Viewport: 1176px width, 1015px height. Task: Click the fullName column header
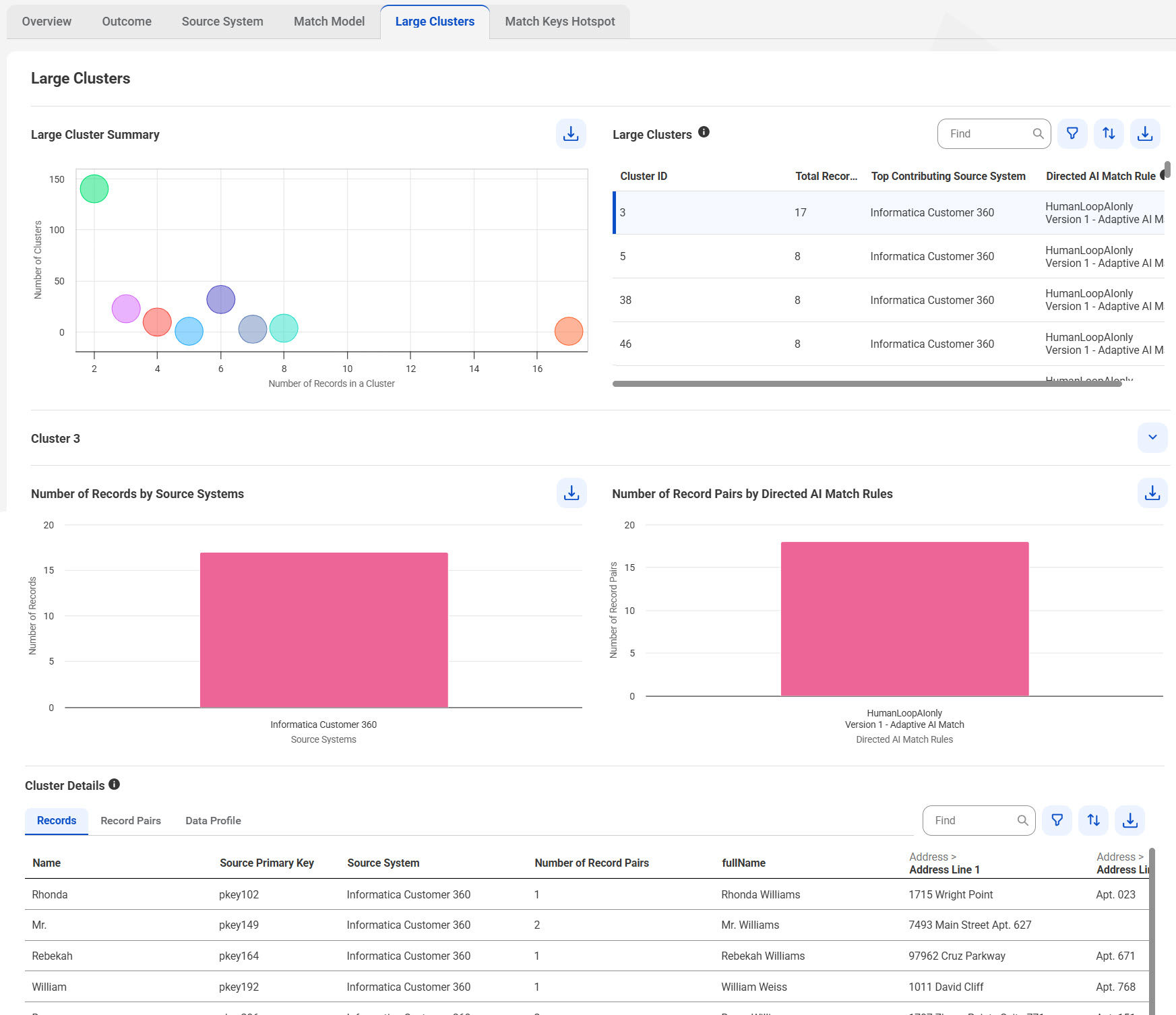[x=743, y=863]
